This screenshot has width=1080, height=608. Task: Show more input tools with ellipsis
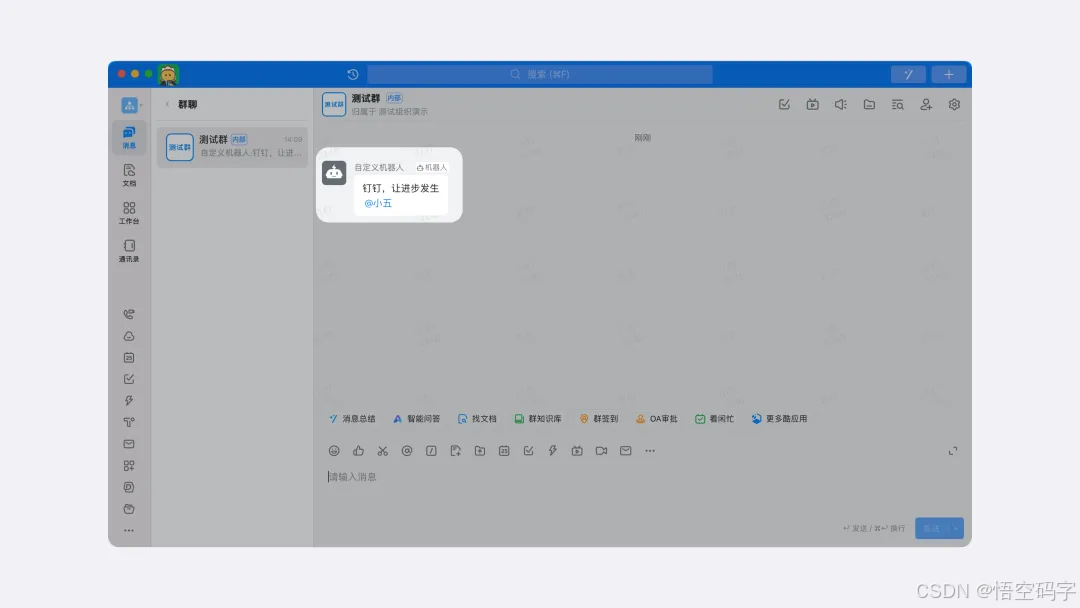[x=650, y=451]
